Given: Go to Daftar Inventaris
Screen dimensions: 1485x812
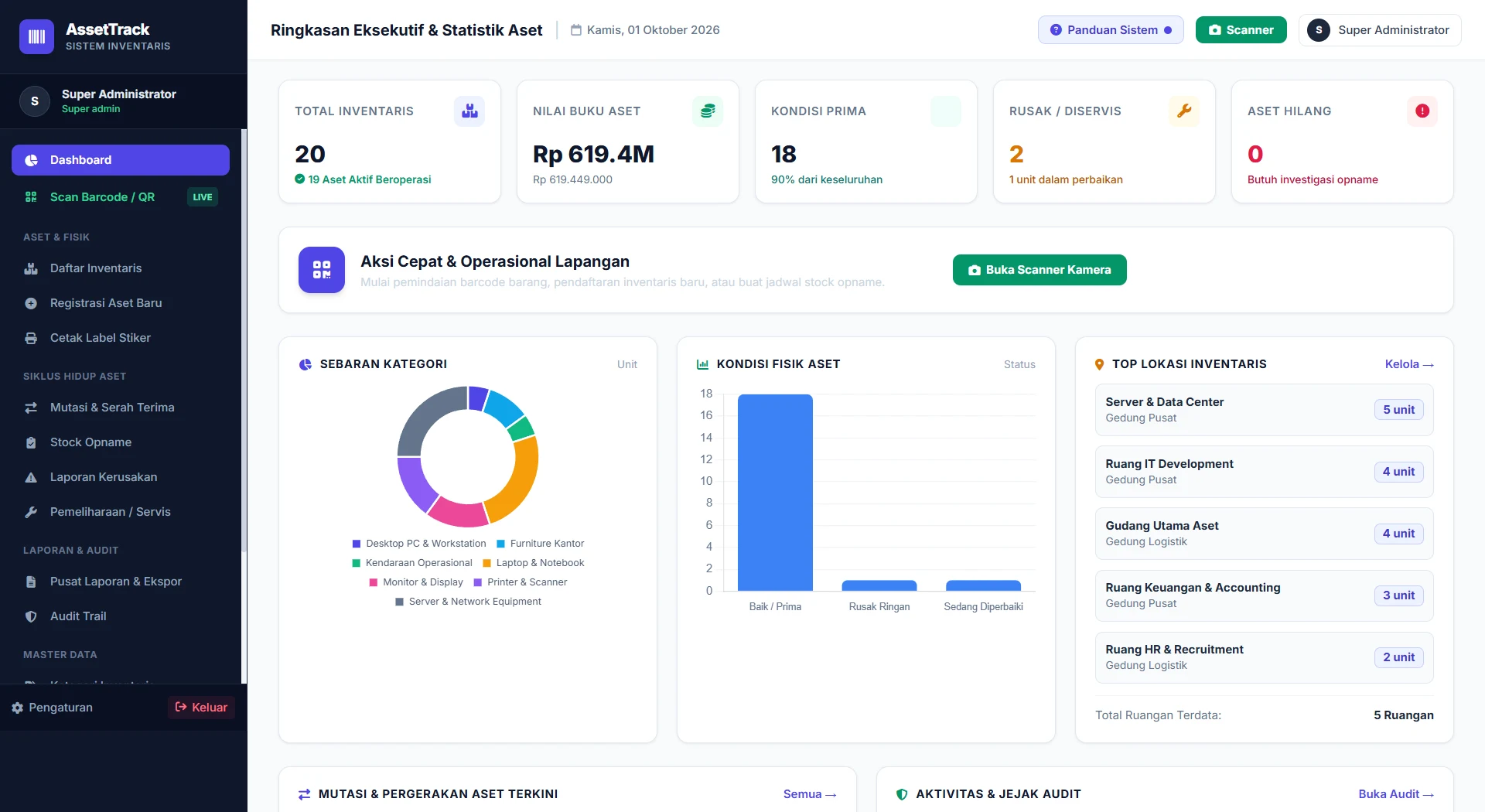Looking at the screenshot, I should 121,268.
